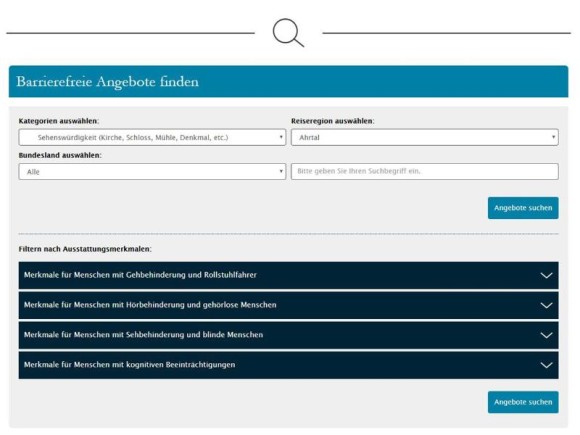Viewport: 580px width, 435px height.
Task: Click upper Angebote suchen button
Action: coord(523,208)
